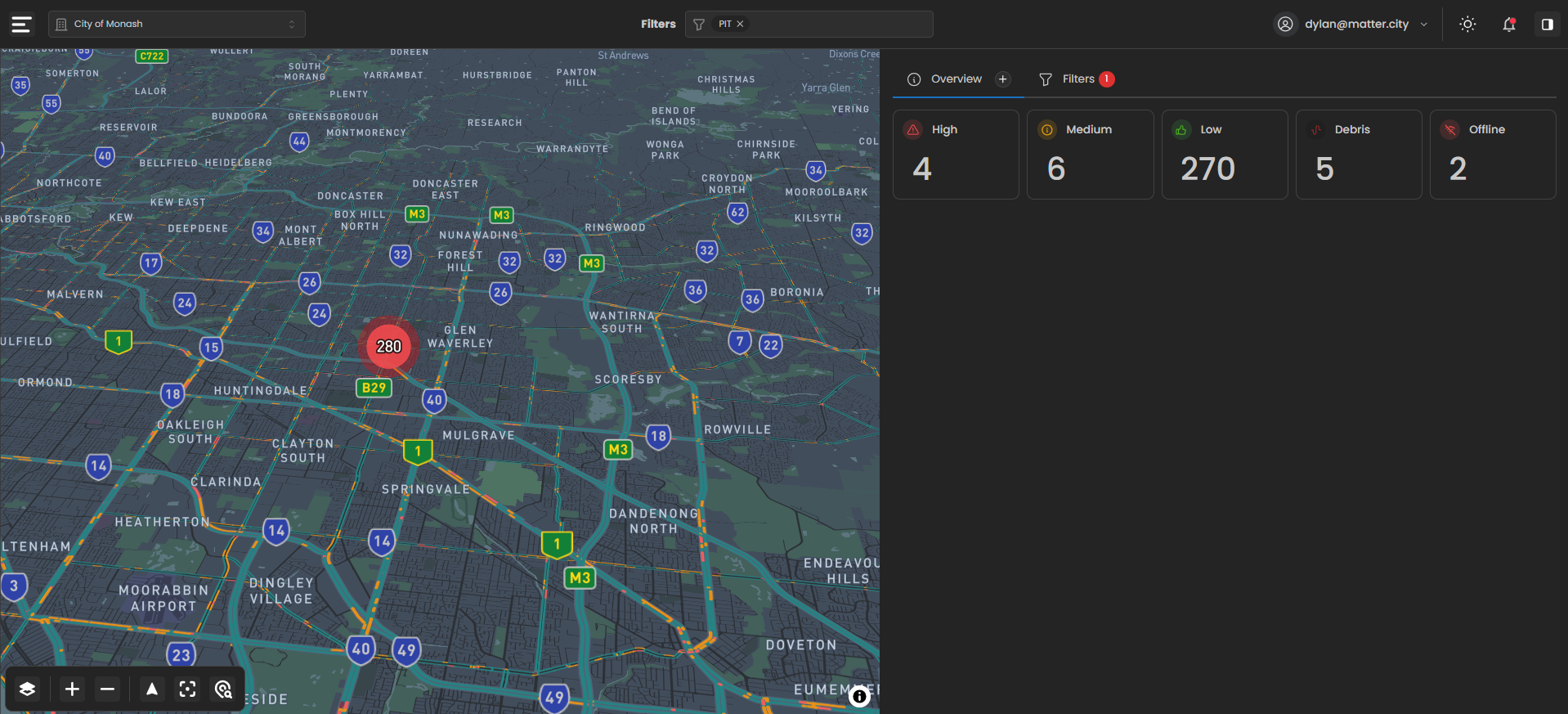Click the plus button beside Overview
1568x714 pixels.
(x=1003, y=79)
